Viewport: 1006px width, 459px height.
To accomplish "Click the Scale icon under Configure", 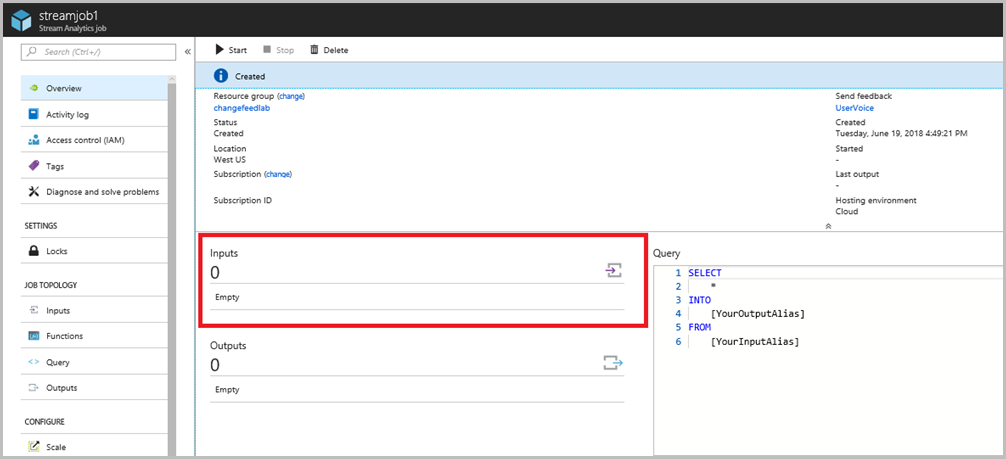I will [34, 447].
